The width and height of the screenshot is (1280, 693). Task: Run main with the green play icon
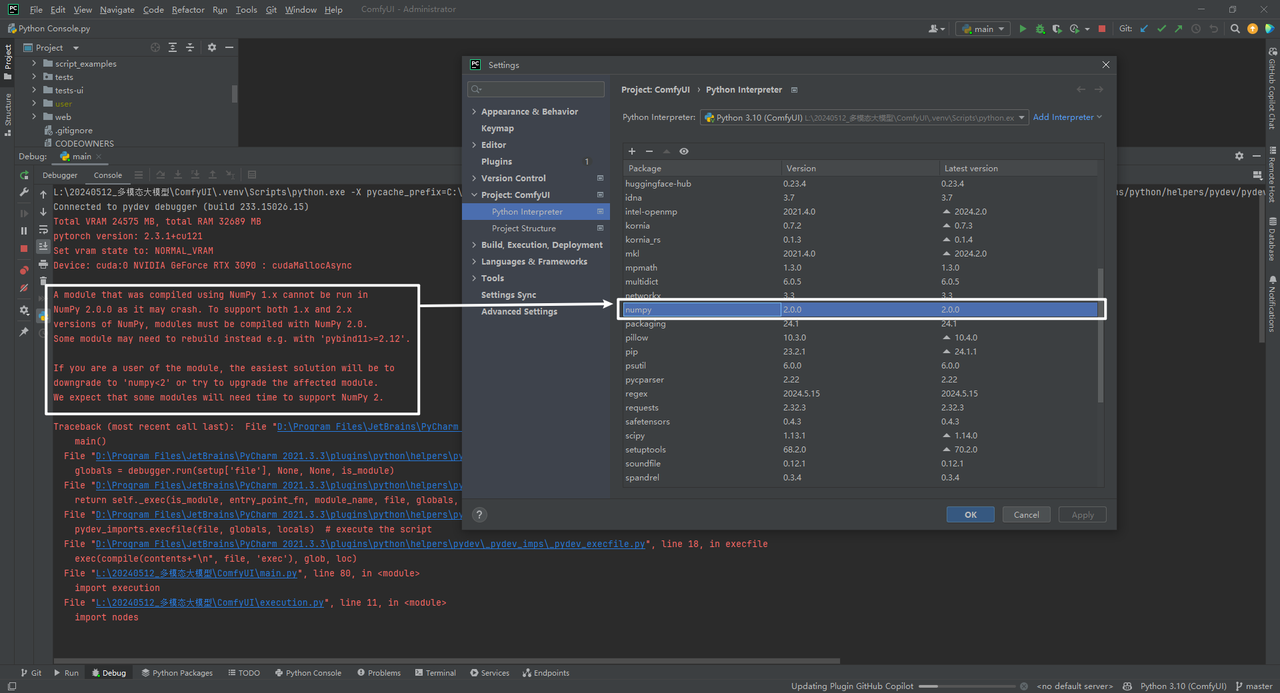pyautogui.click(x=1022, y=29)
